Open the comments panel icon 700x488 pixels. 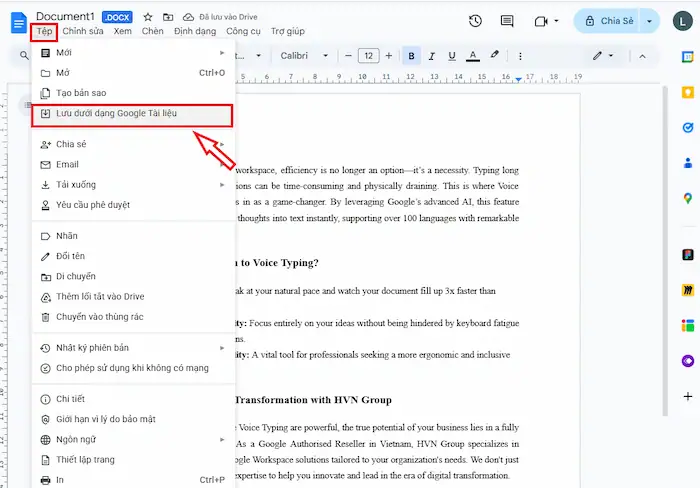[x=507, y=22]
